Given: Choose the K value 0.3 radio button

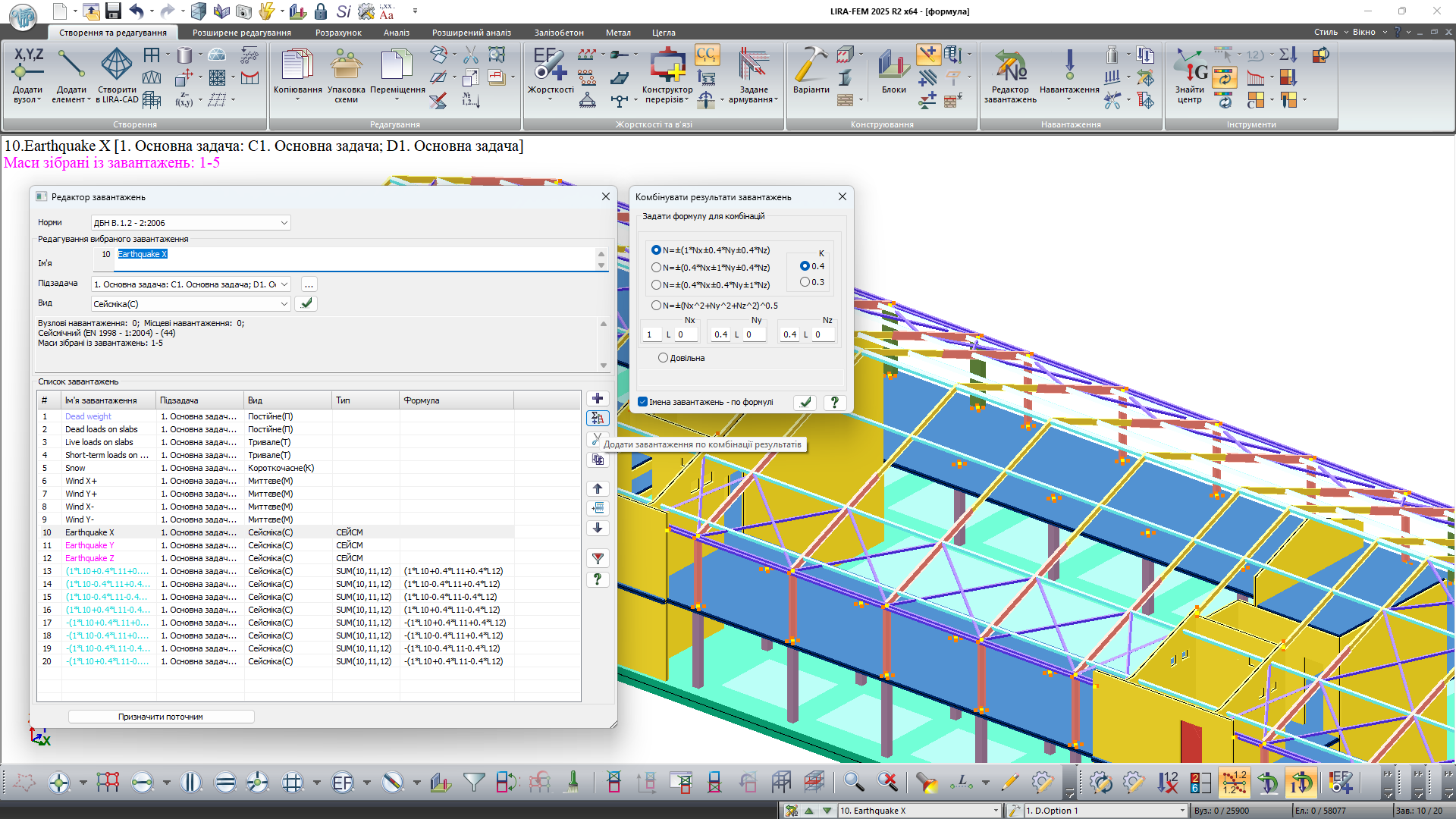Looking at the screenshot, I should 805,282.
